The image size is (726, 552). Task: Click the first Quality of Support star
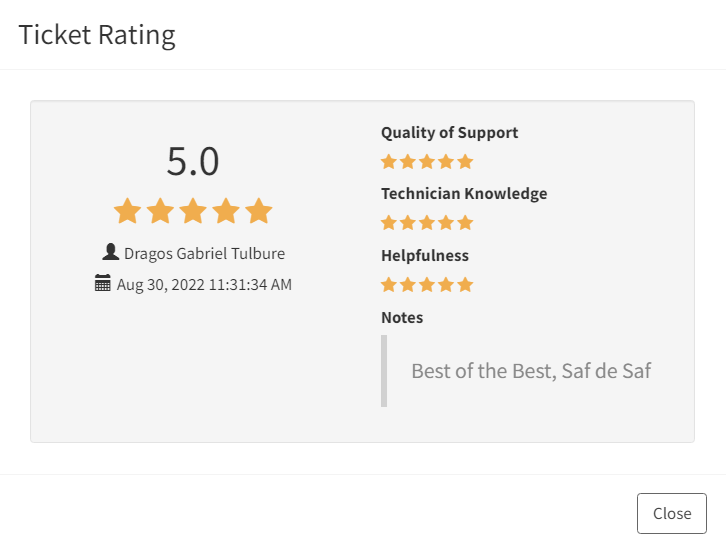(388, 162)
